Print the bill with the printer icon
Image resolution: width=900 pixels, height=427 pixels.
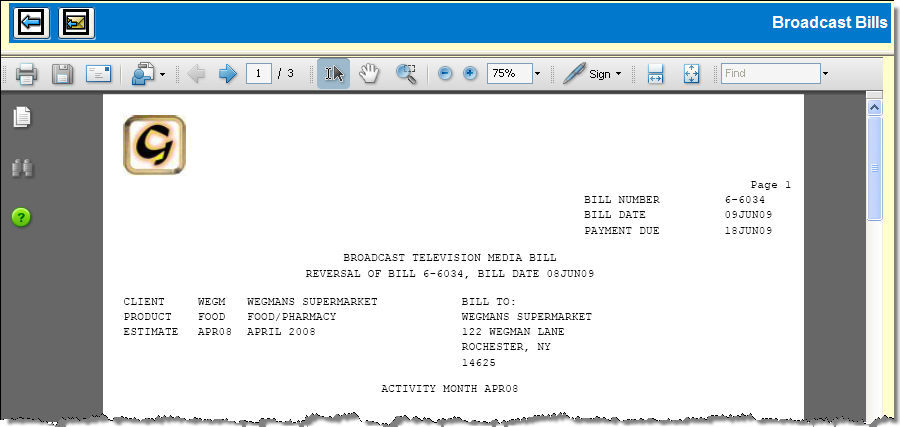click(26, 74)
